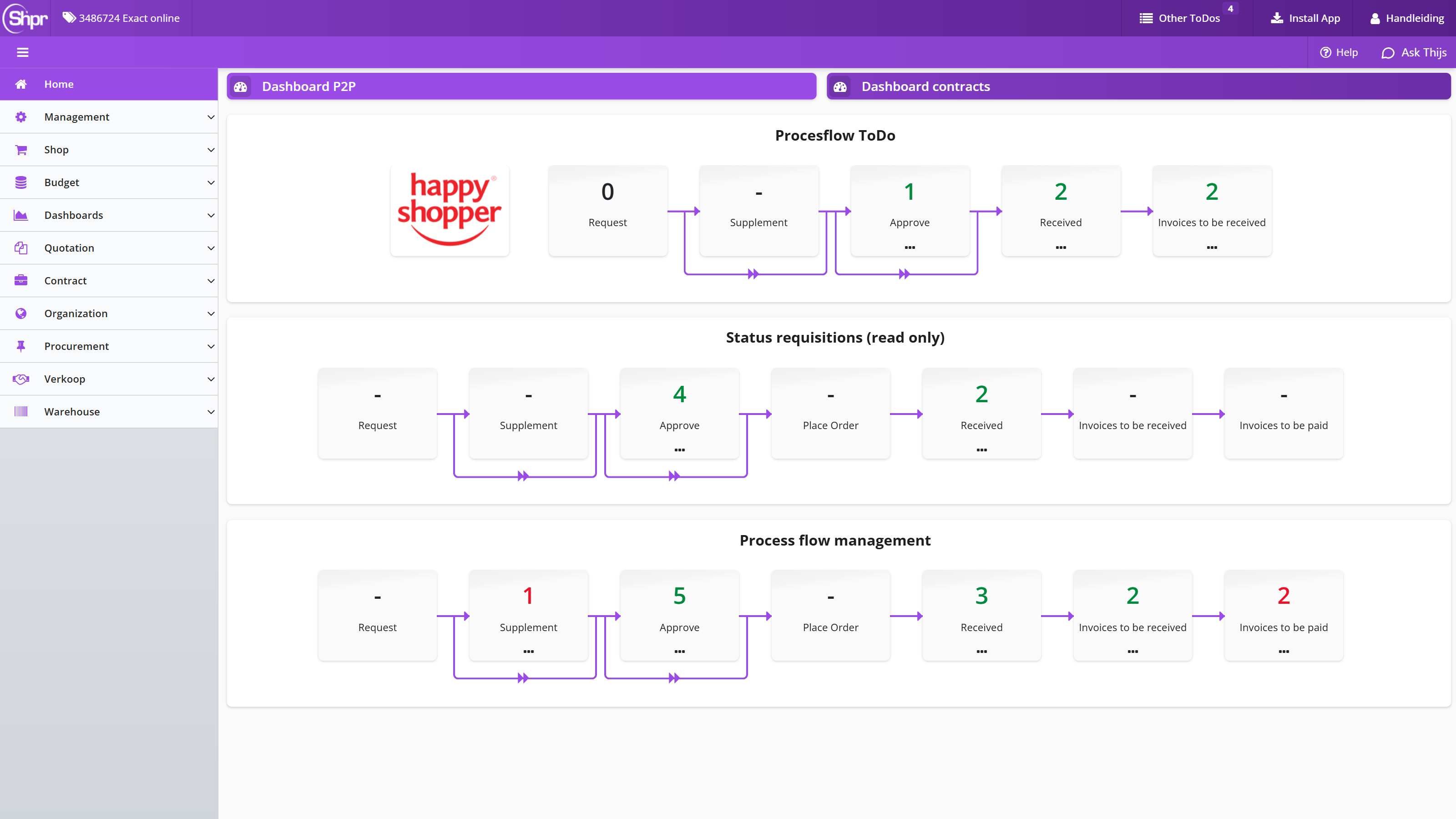Click the Procurement pin icon

click(21, 346)
